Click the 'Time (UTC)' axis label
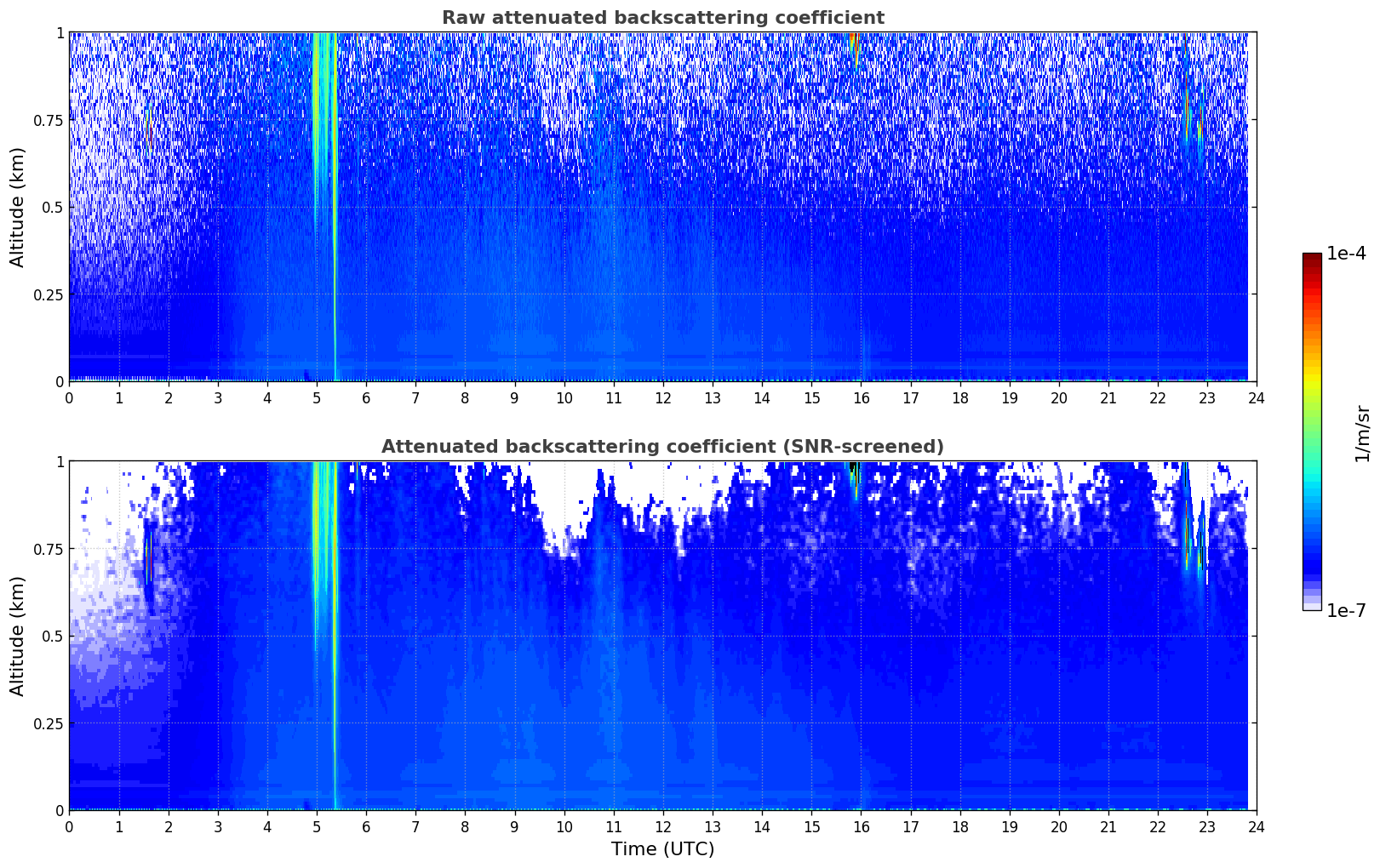 pyautogui.click(x=662, y=849)
